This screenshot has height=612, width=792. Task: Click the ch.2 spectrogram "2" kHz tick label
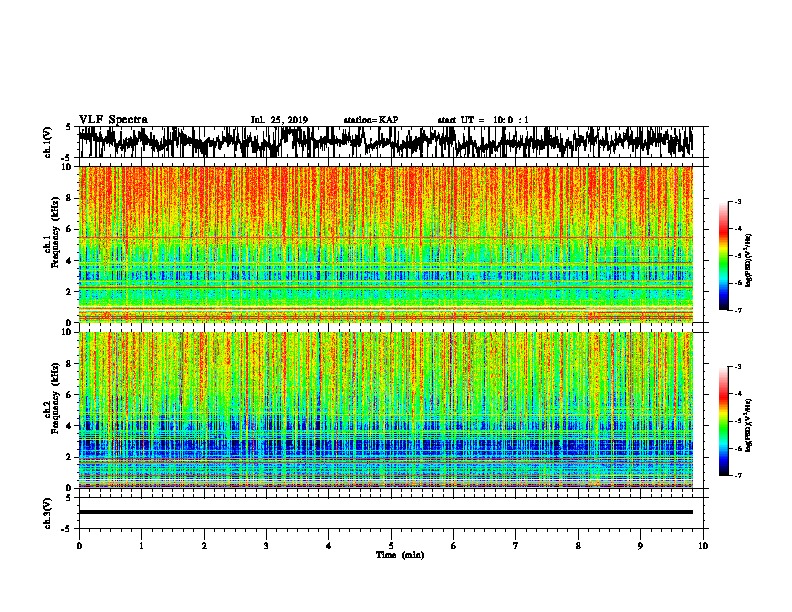click(x=70, y=457)
